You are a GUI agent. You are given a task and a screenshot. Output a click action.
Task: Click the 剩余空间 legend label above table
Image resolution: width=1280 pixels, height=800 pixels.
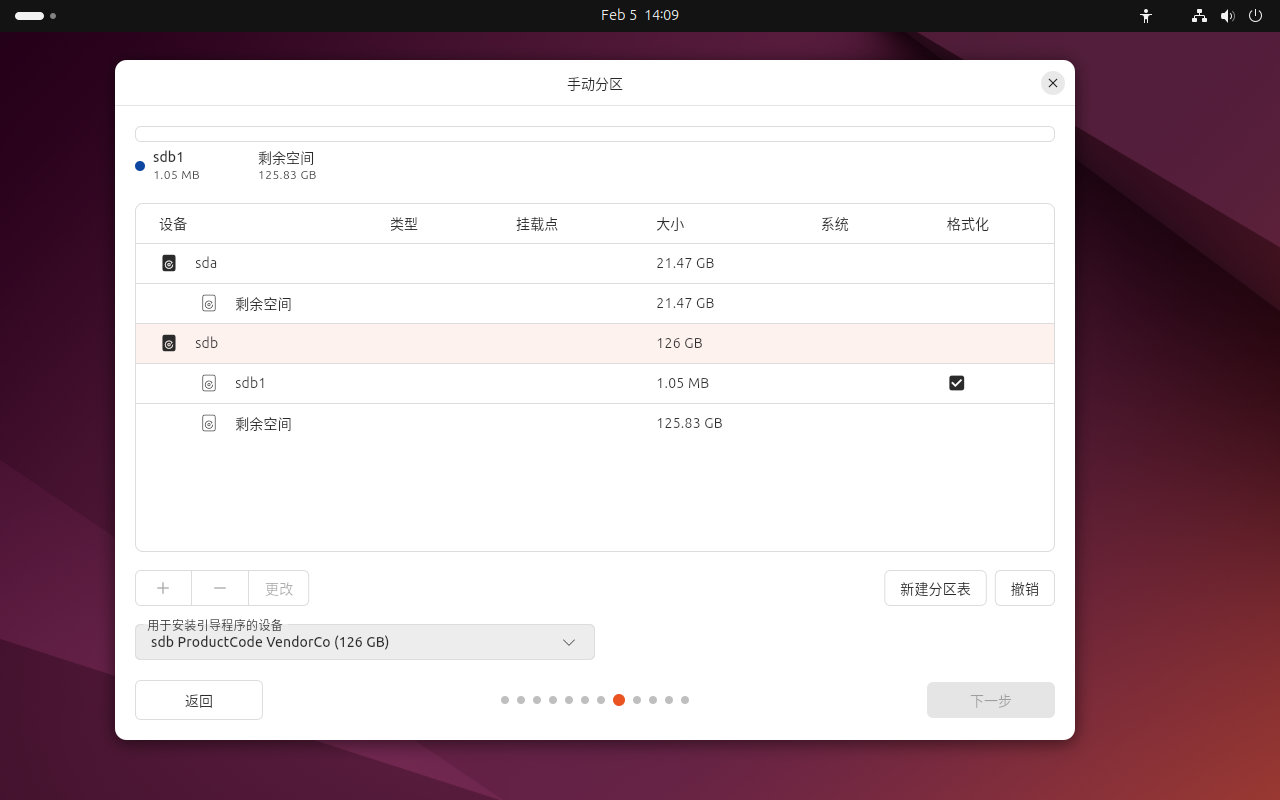[x=286, y=157]
